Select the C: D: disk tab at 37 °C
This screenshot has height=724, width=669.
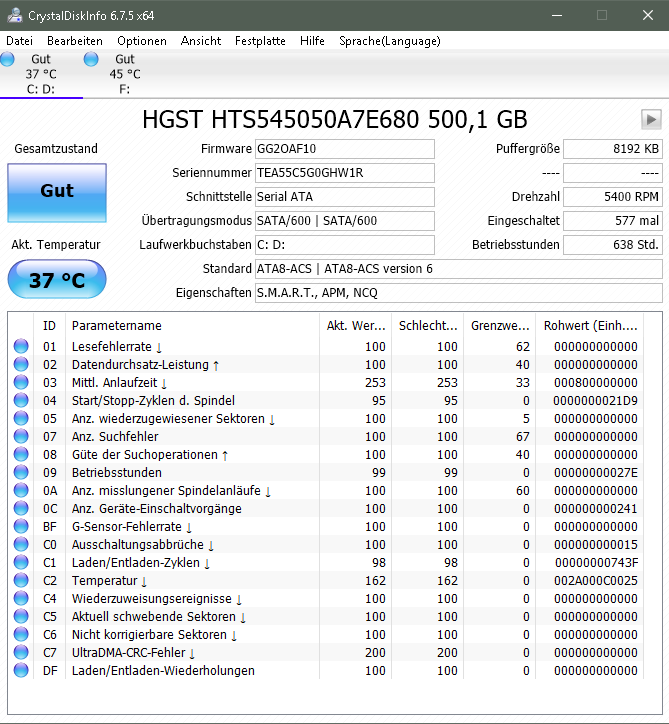[41, 74]
